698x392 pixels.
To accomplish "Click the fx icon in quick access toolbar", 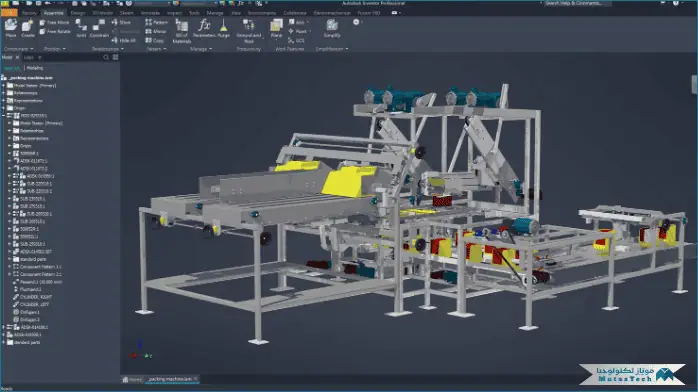I will tap(241, 3).
